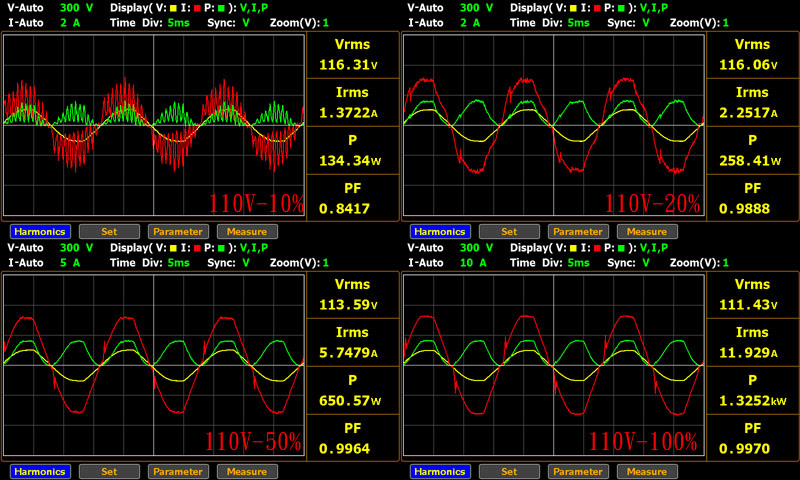800x480 pixels.
Task: Select power factor value 0.9888
Action: pos(744,209)
